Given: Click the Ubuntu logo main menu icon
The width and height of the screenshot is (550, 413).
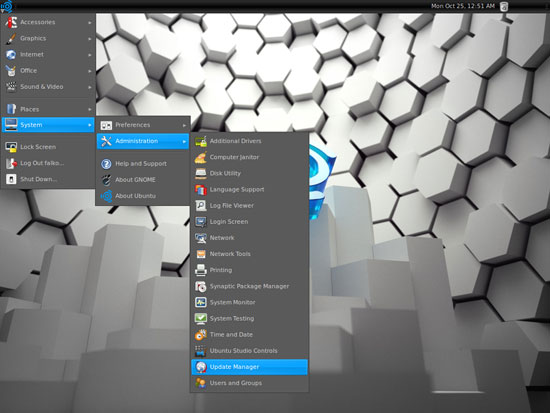Looking at the screenshot, I should click(x=7, y=6).
